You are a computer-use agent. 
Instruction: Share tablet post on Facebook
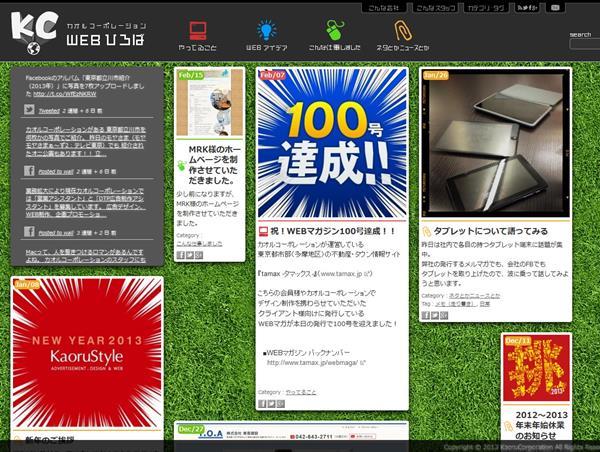click(426, 315)
